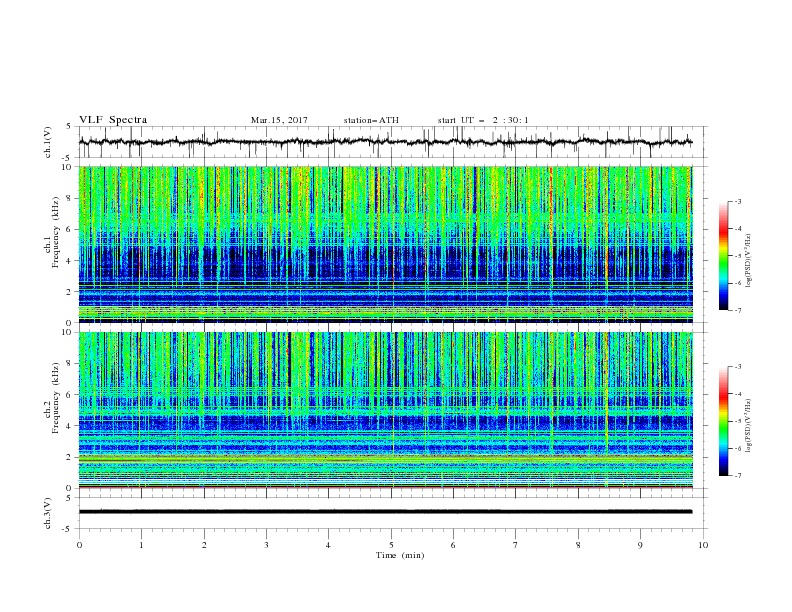
Task: Click the ch.1 spectrogram "4" kHz tick label
Action: click(71, 261)
